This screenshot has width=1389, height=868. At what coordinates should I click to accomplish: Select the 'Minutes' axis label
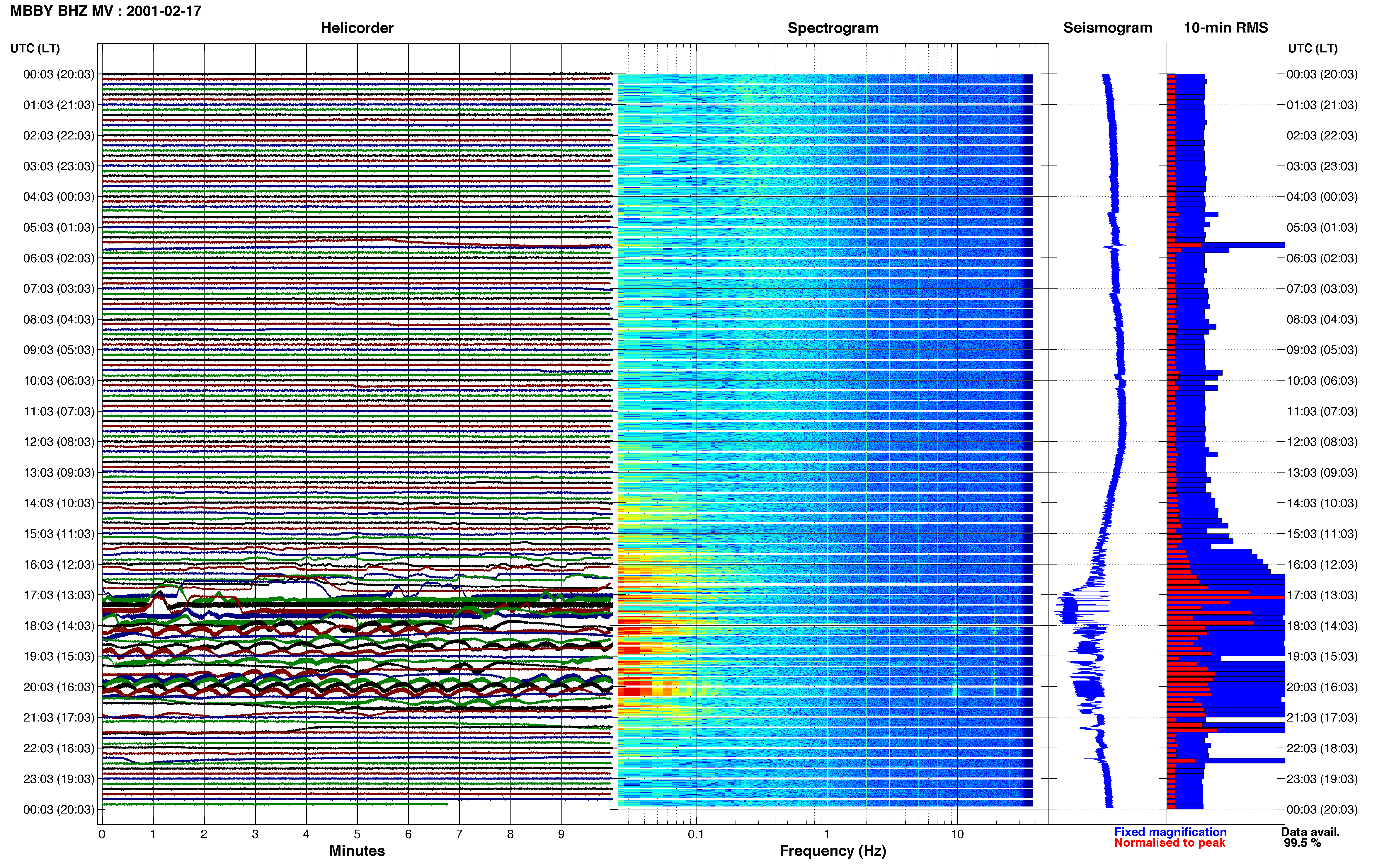click(x=357, y=851)
